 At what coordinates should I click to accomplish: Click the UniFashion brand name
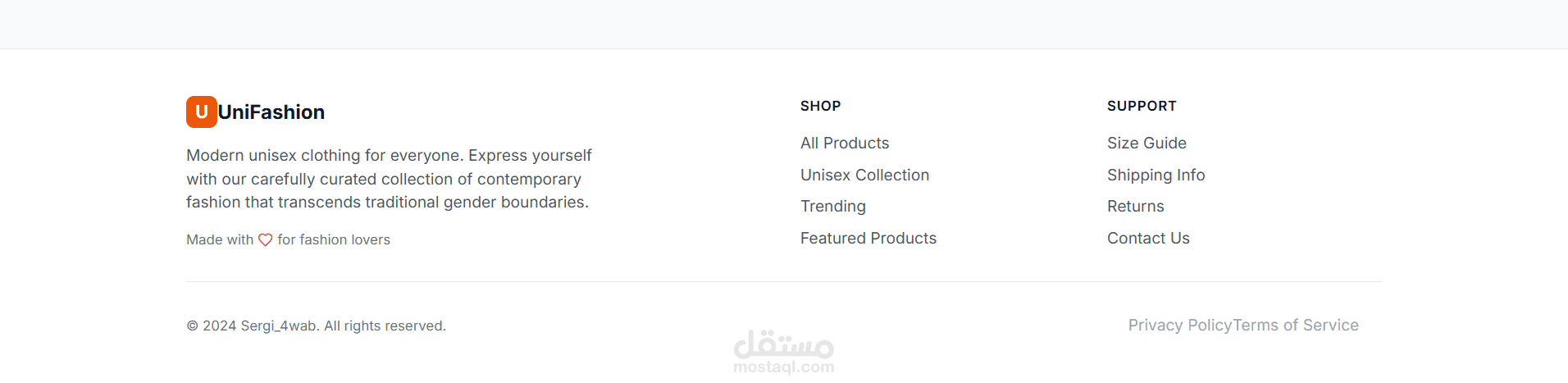point(271,112)
